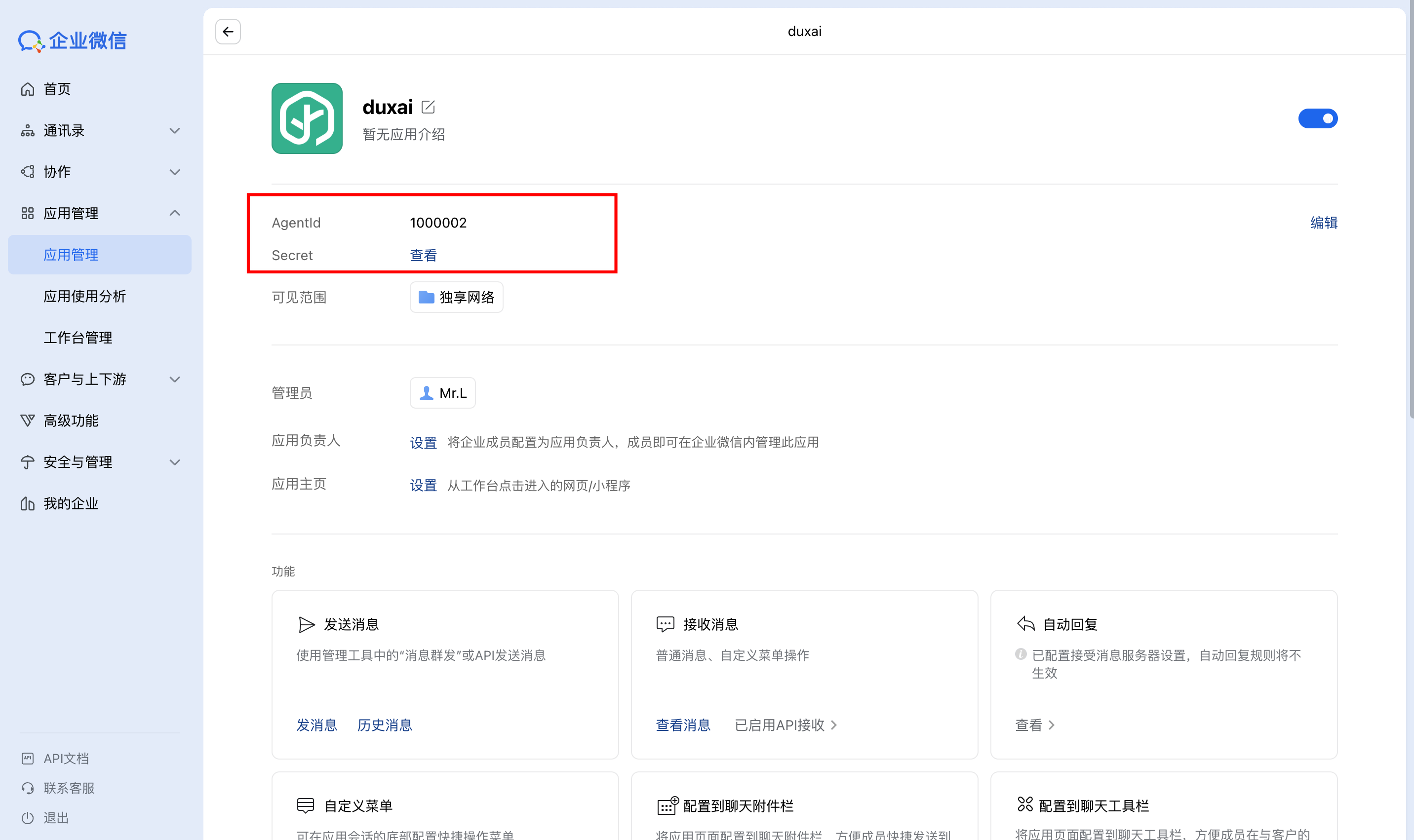Collapse the 应用管理 section chevron

175,213
